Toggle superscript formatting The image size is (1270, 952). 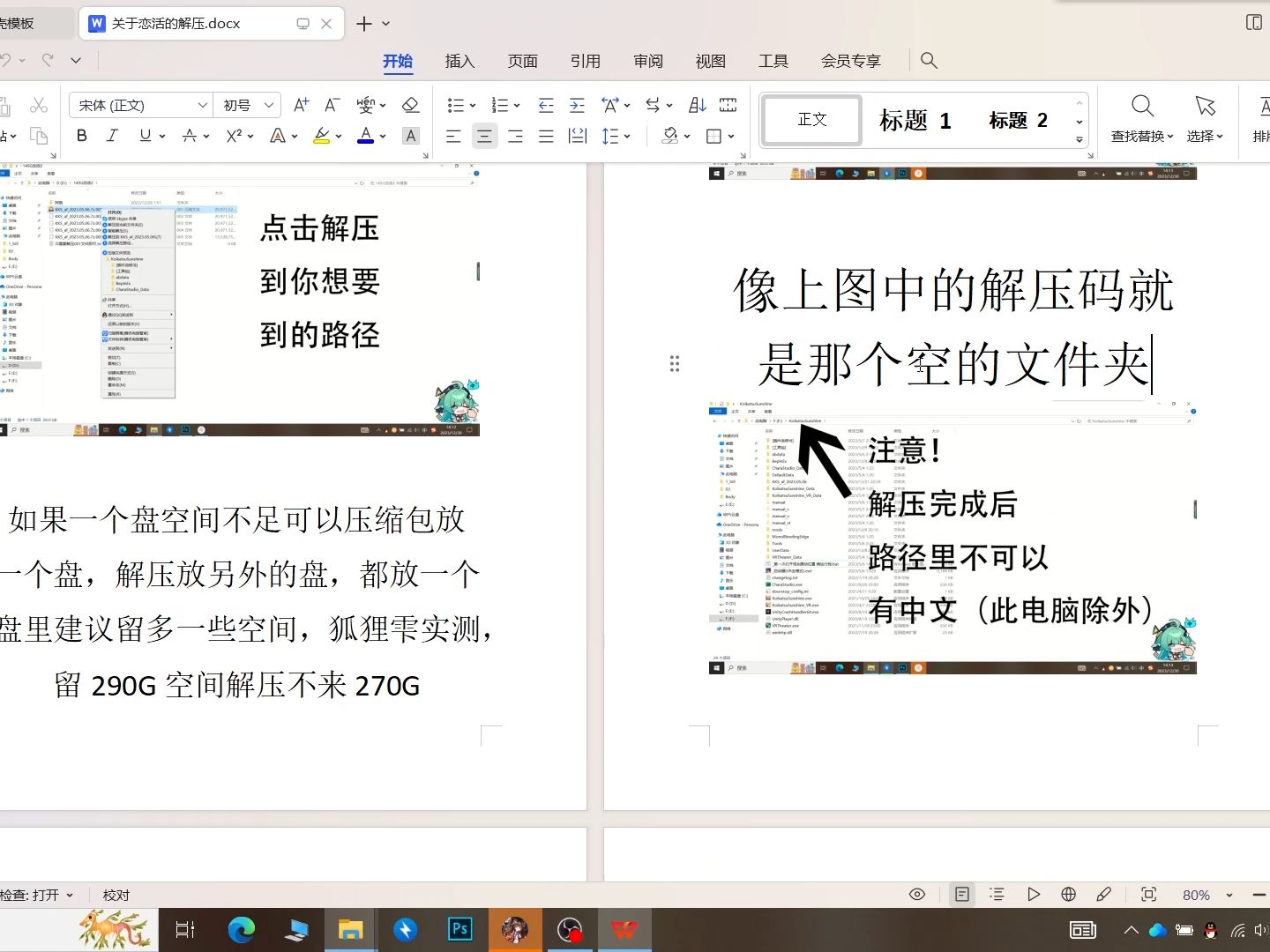[x=234, y=136]
